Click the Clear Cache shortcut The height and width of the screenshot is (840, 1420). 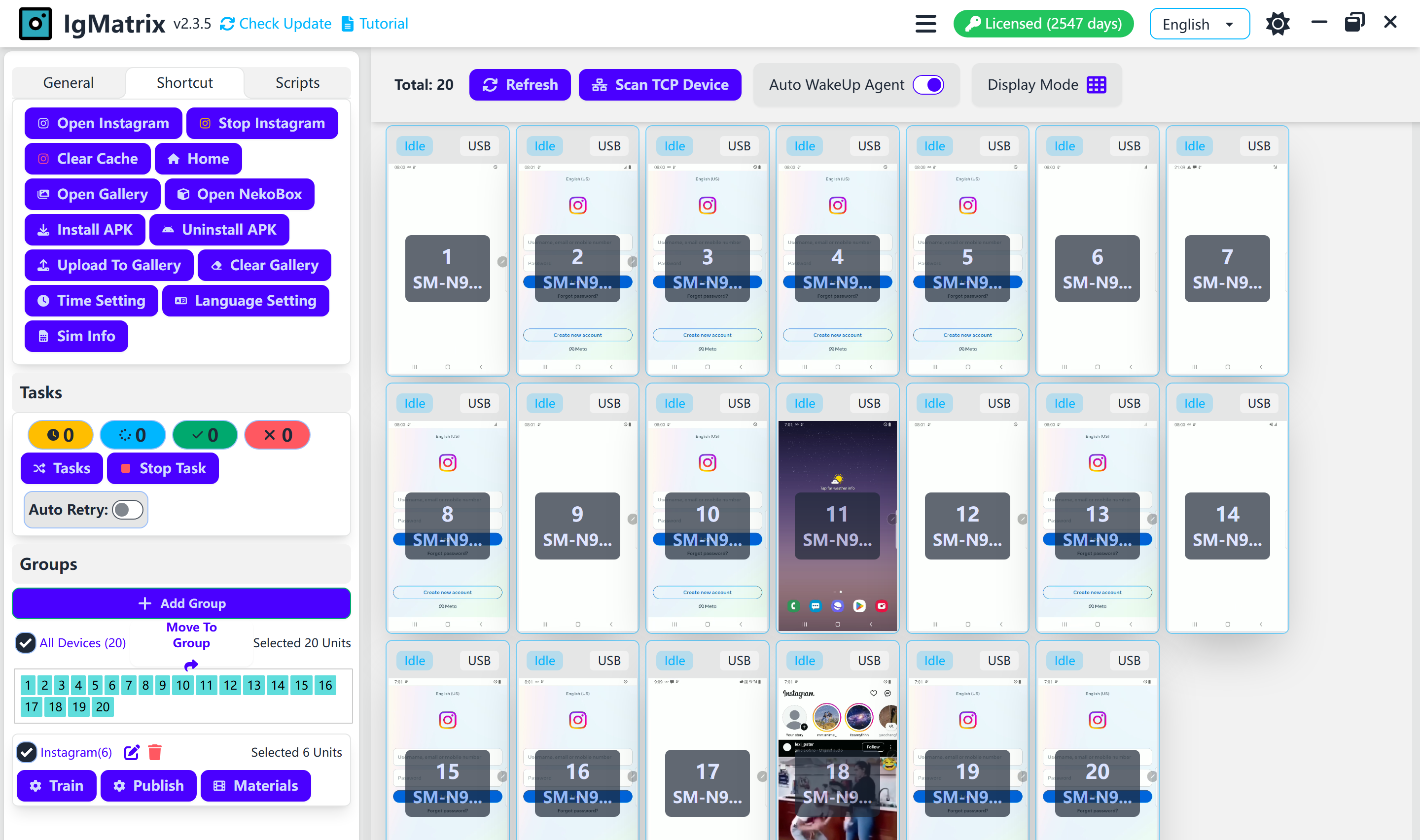(x=87, y=159)
